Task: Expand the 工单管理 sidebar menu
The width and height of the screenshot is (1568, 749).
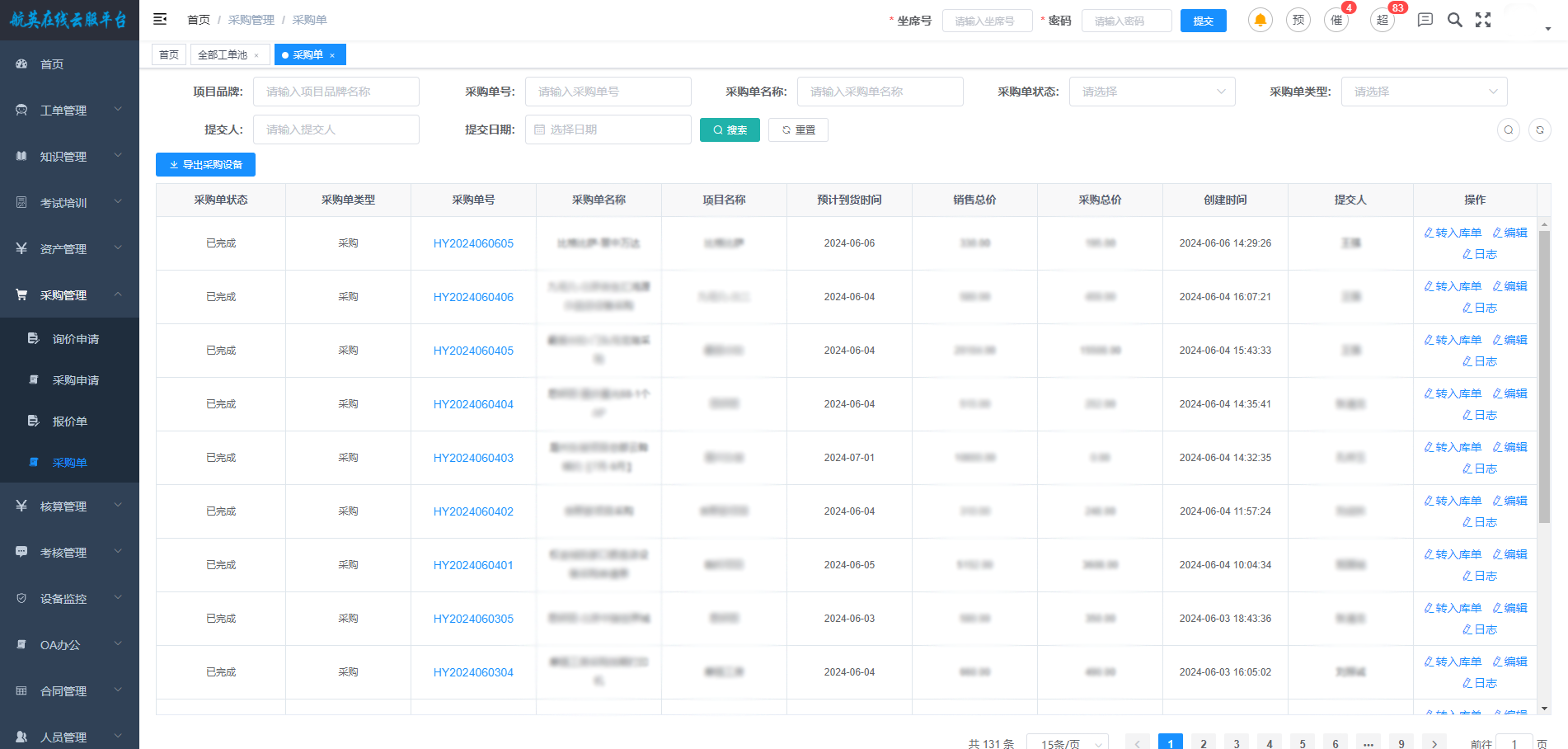Action: [69, 110]
